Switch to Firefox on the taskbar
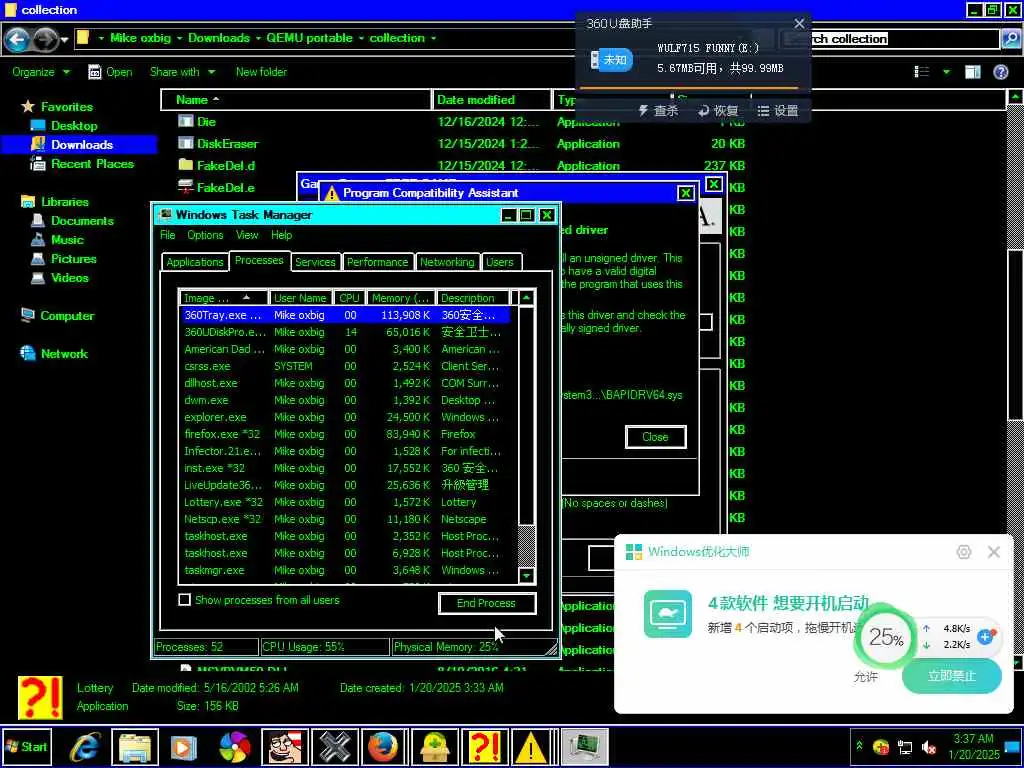The width and height of the screenshot is (1024, 768). [384, 746]
